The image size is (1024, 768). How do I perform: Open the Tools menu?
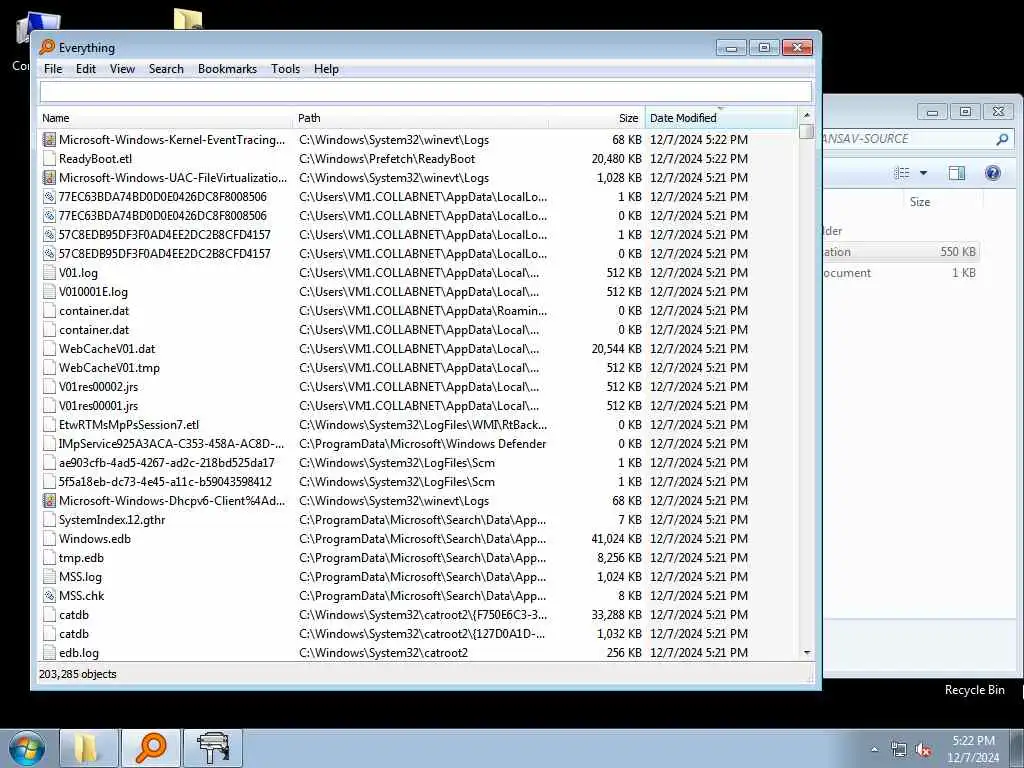point(285,69)
